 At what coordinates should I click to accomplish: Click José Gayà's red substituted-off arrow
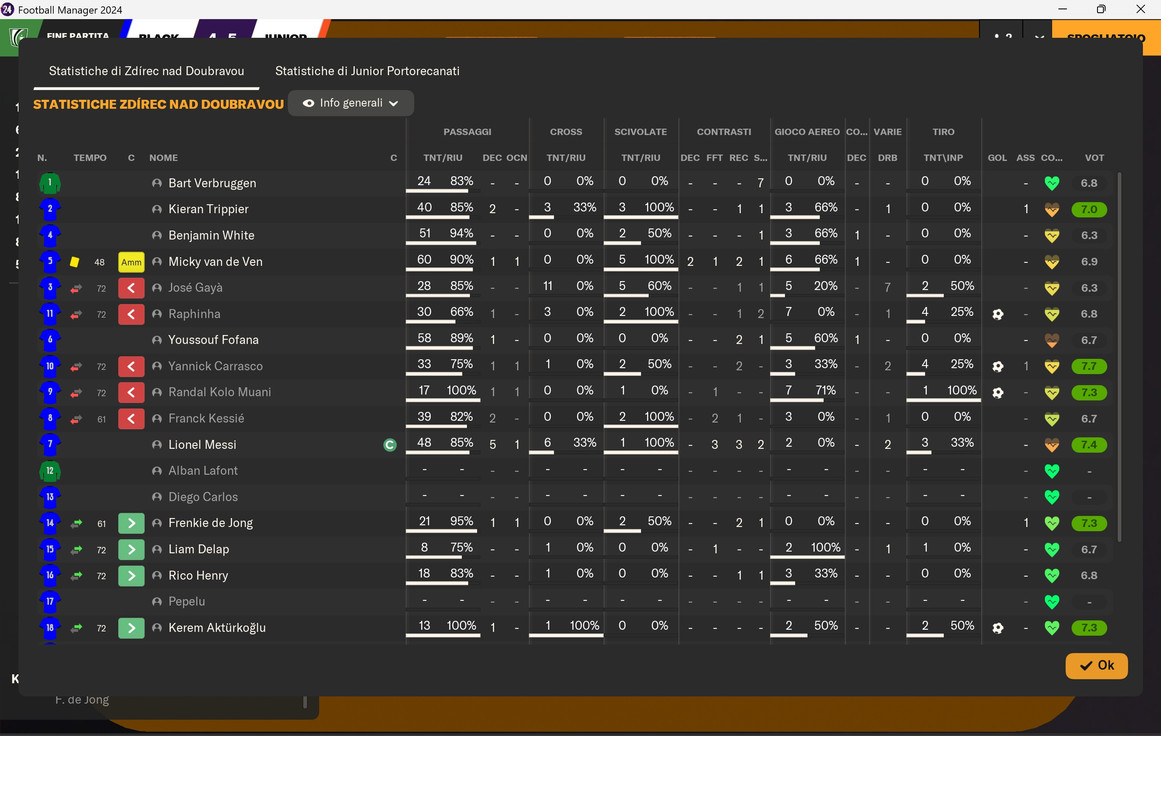131,287
